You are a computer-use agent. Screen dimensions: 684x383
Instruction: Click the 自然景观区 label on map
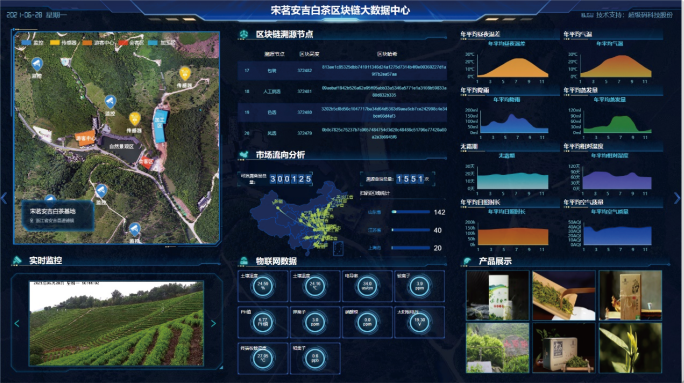pos(121,146)
